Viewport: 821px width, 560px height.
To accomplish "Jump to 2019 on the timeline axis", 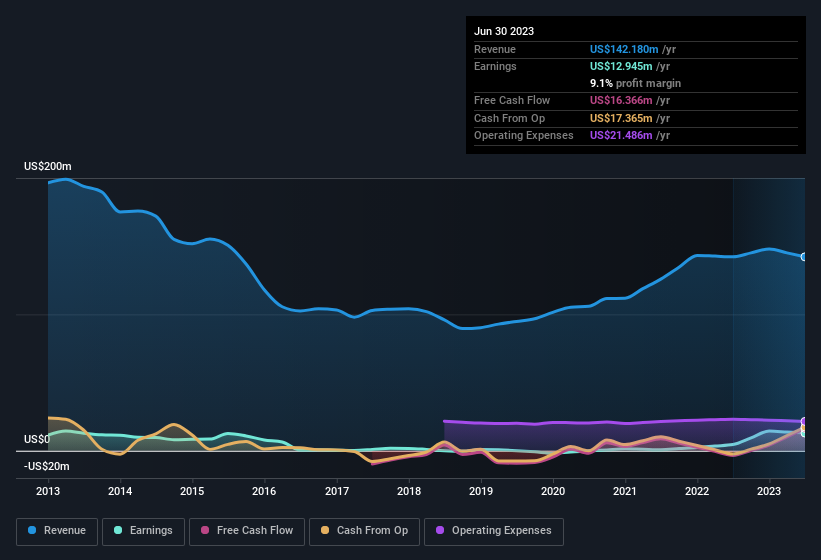I will click(x=481, y=491).
